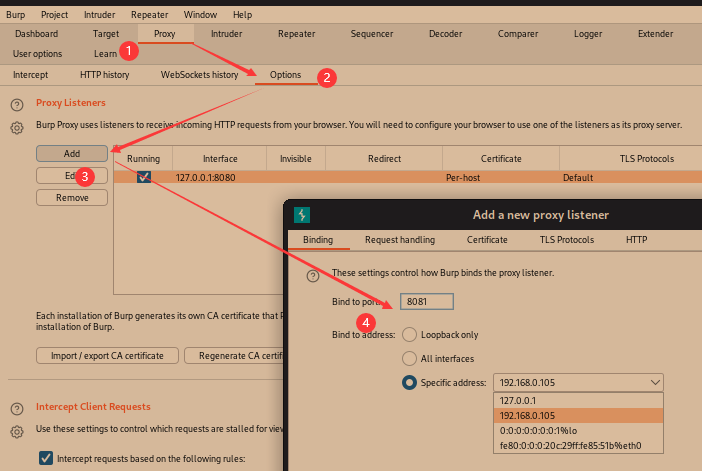Select Loopback only radio button
702x471 pixels.
click(x=409, y=334)
